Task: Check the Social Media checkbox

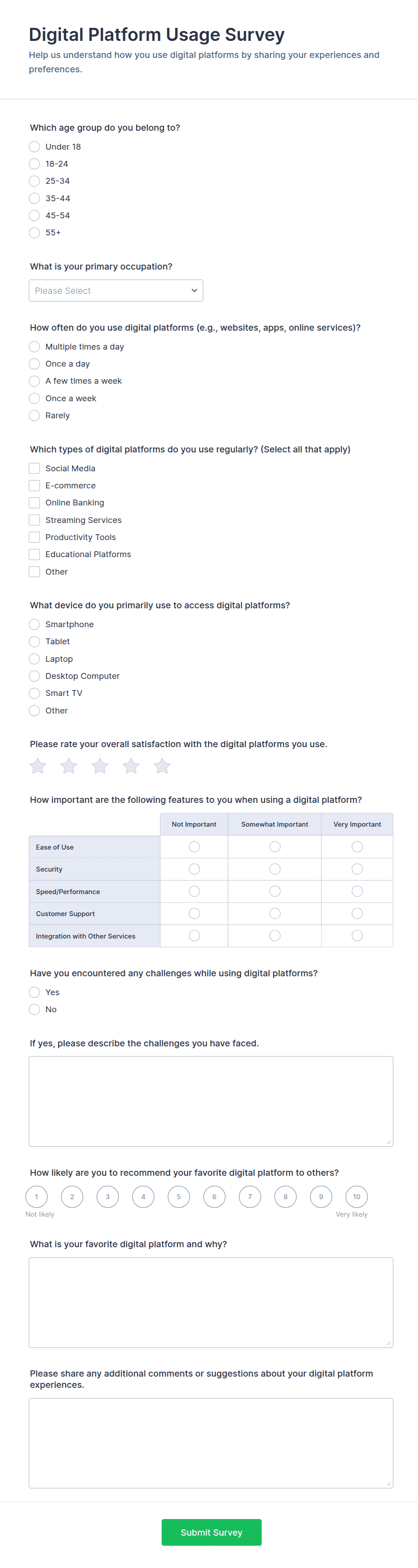Action: [x=35, y=468]
